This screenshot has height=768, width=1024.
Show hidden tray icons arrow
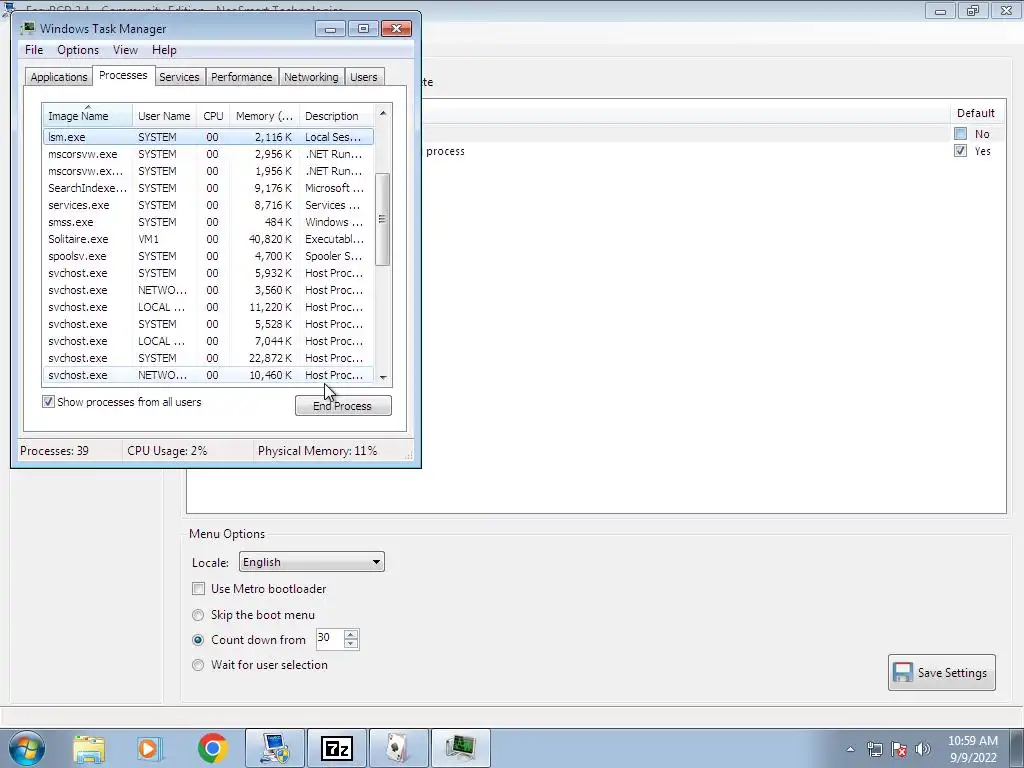point(850,749)
